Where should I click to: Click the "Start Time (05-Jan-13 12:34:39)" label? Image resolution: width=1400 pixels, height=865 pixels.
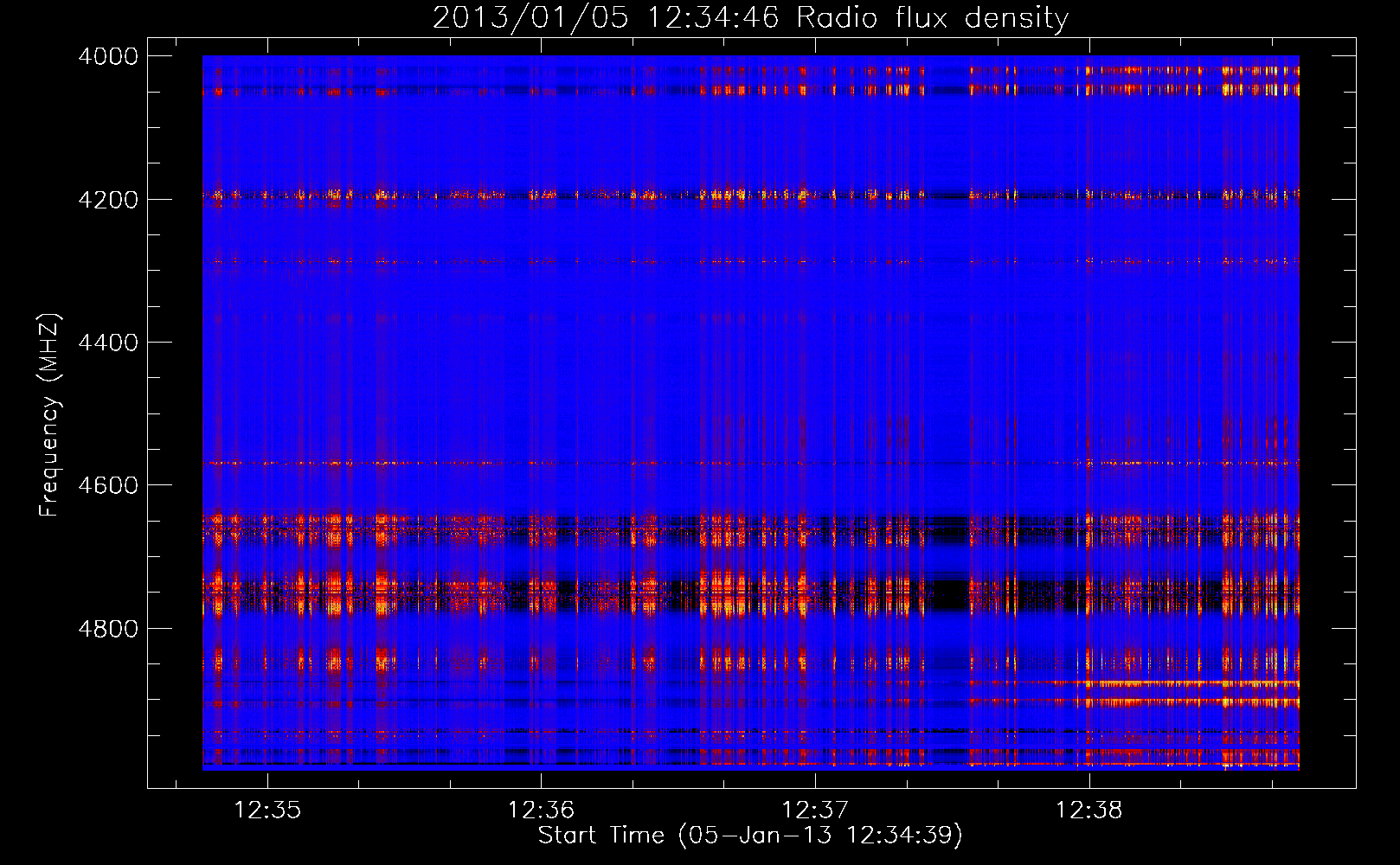pos(750,836)
